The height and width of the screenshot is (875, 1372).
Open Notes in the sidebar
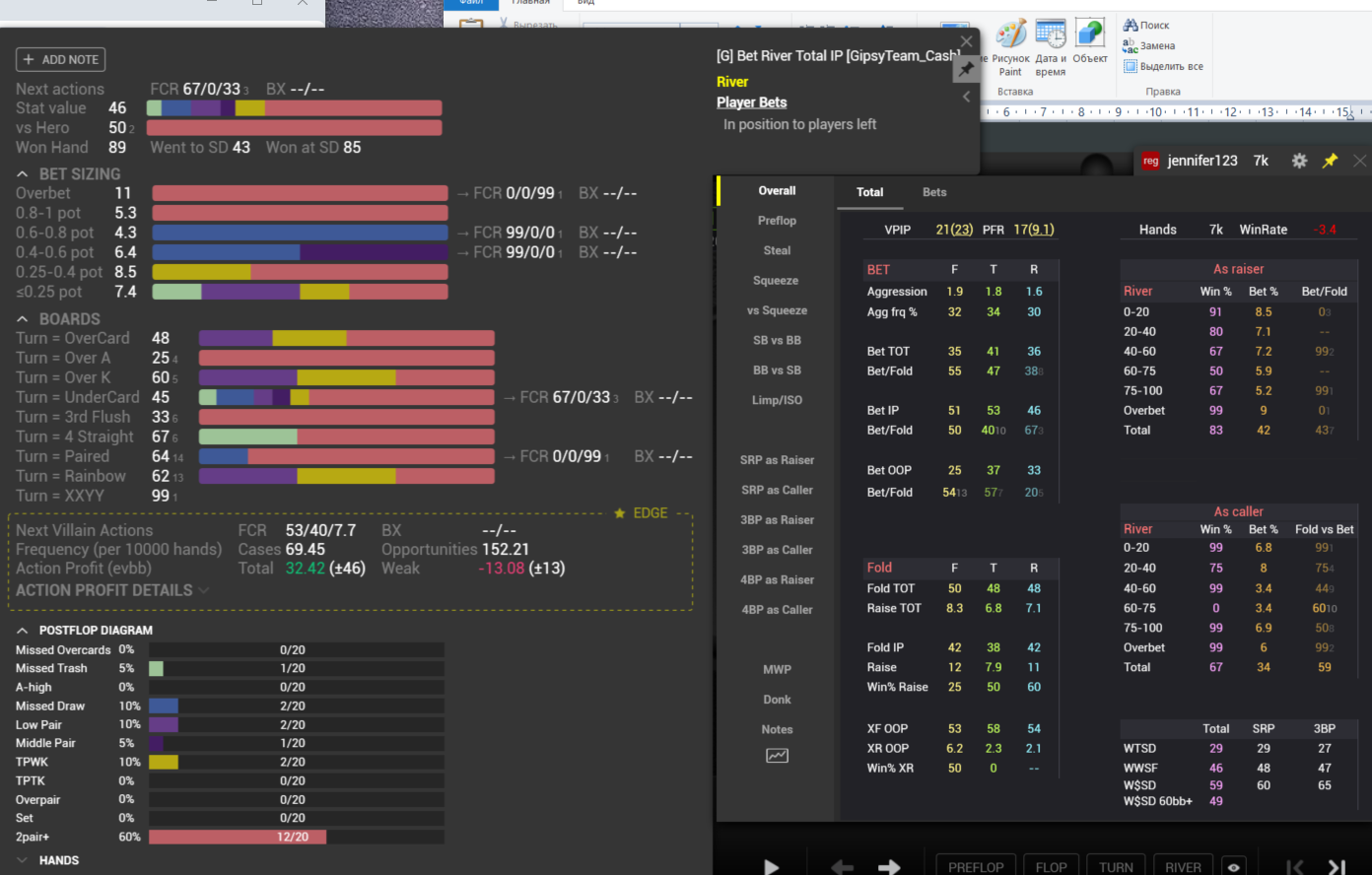pyautogui.click(x=777, y=729)
